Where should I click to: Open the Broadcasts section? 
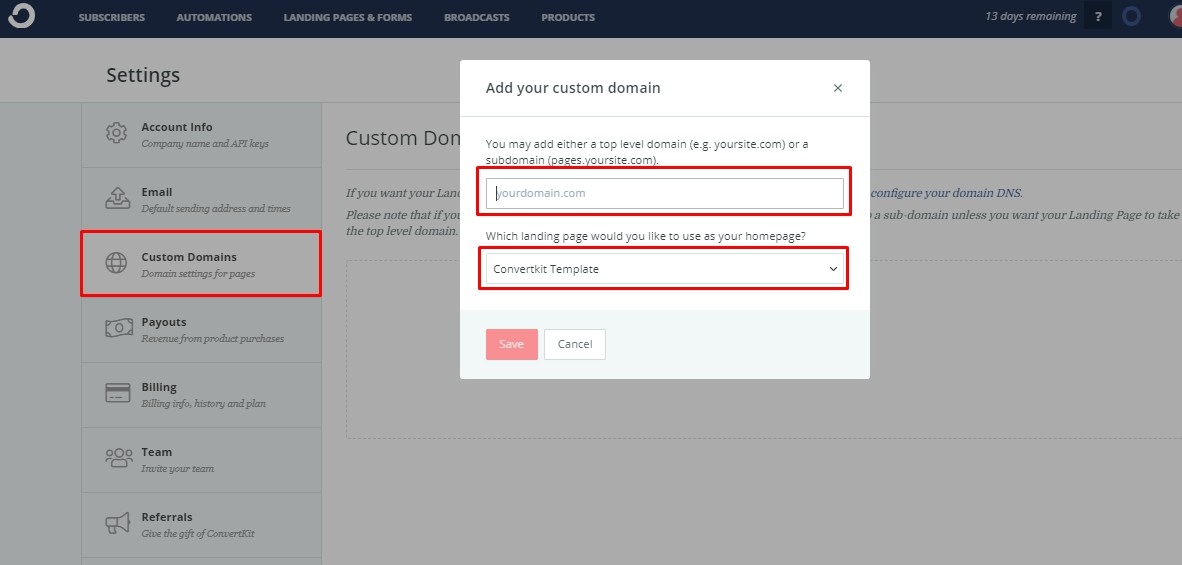tap(476, 17)
